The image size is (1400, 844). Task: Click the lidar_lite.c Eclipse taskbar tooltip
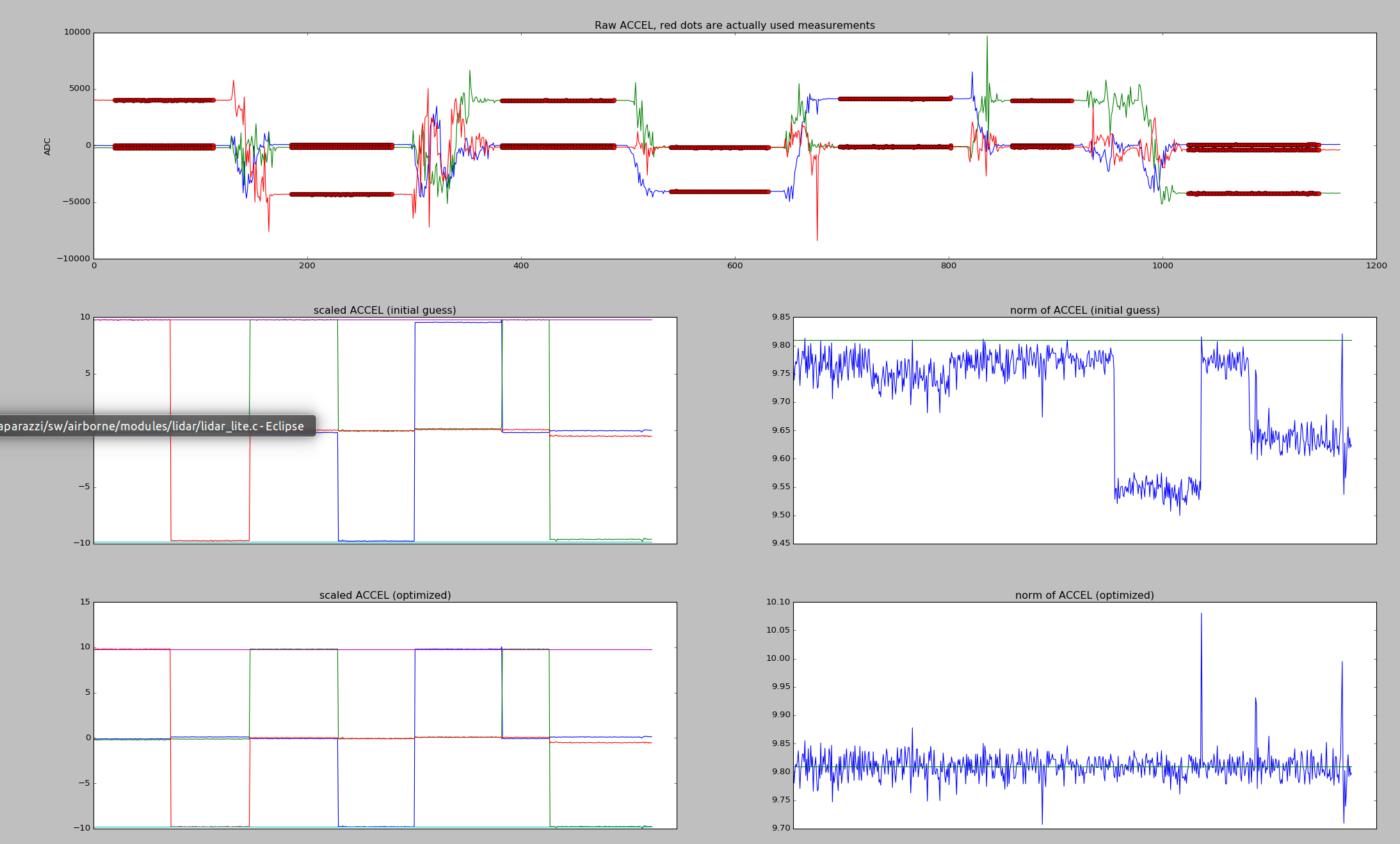coord(154,426)
